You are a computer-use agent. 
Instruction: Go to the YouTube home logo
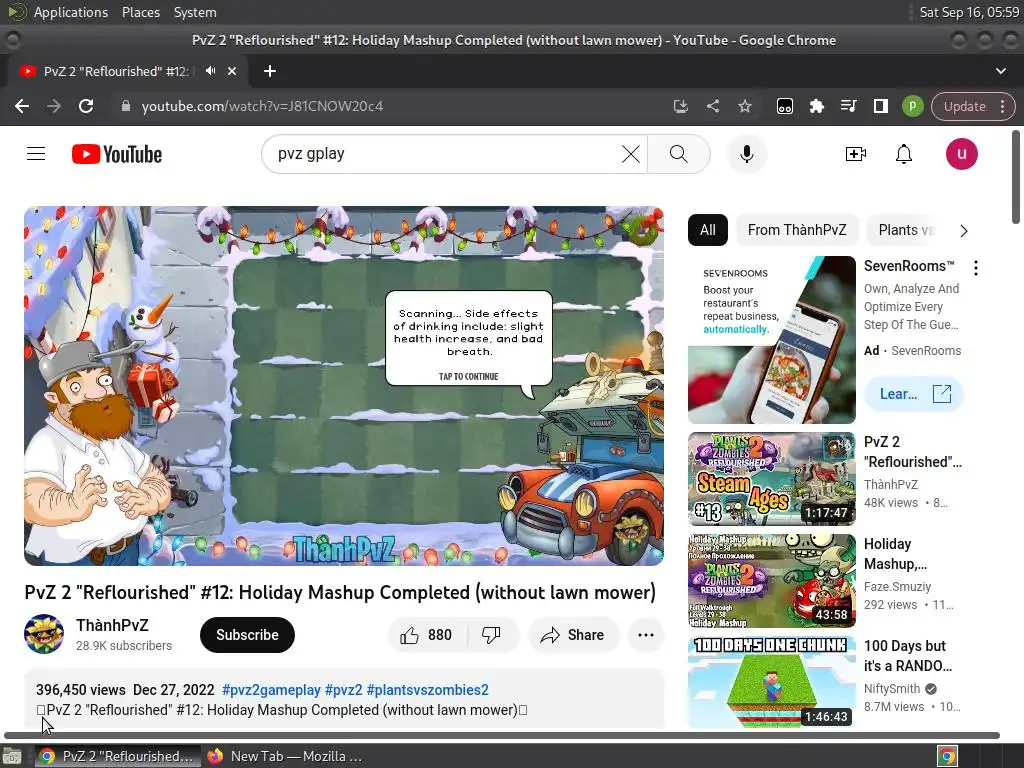pyautogui.click(x=117, y=154)
